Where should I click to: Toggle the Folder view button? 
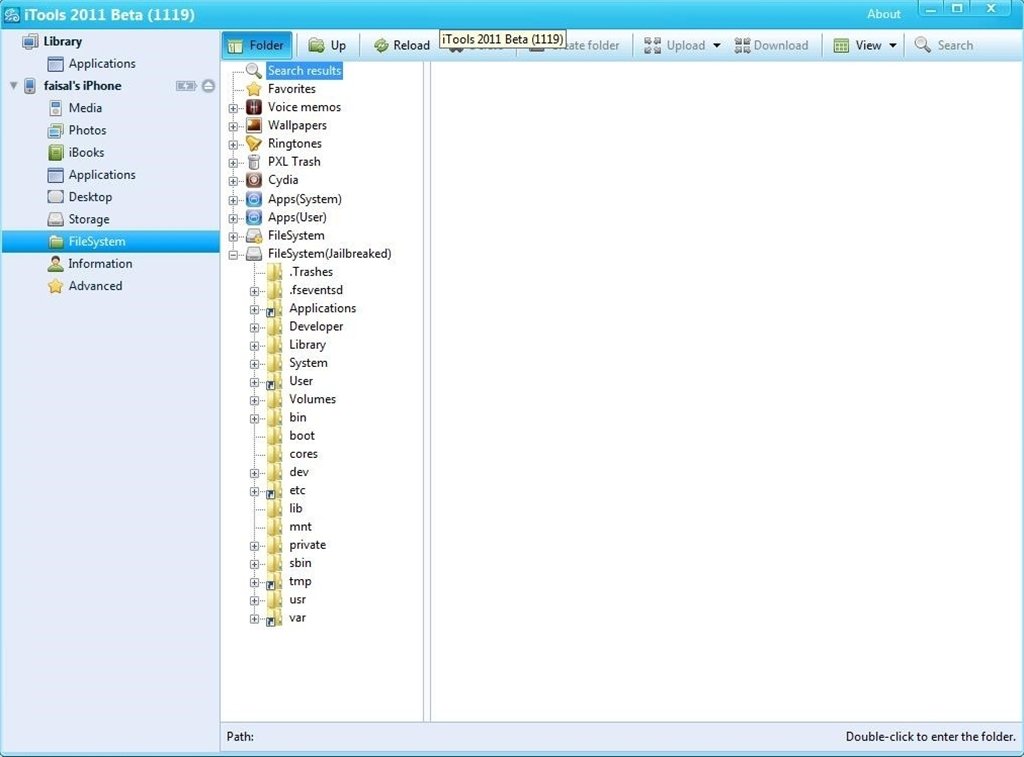tap(256, 45)
